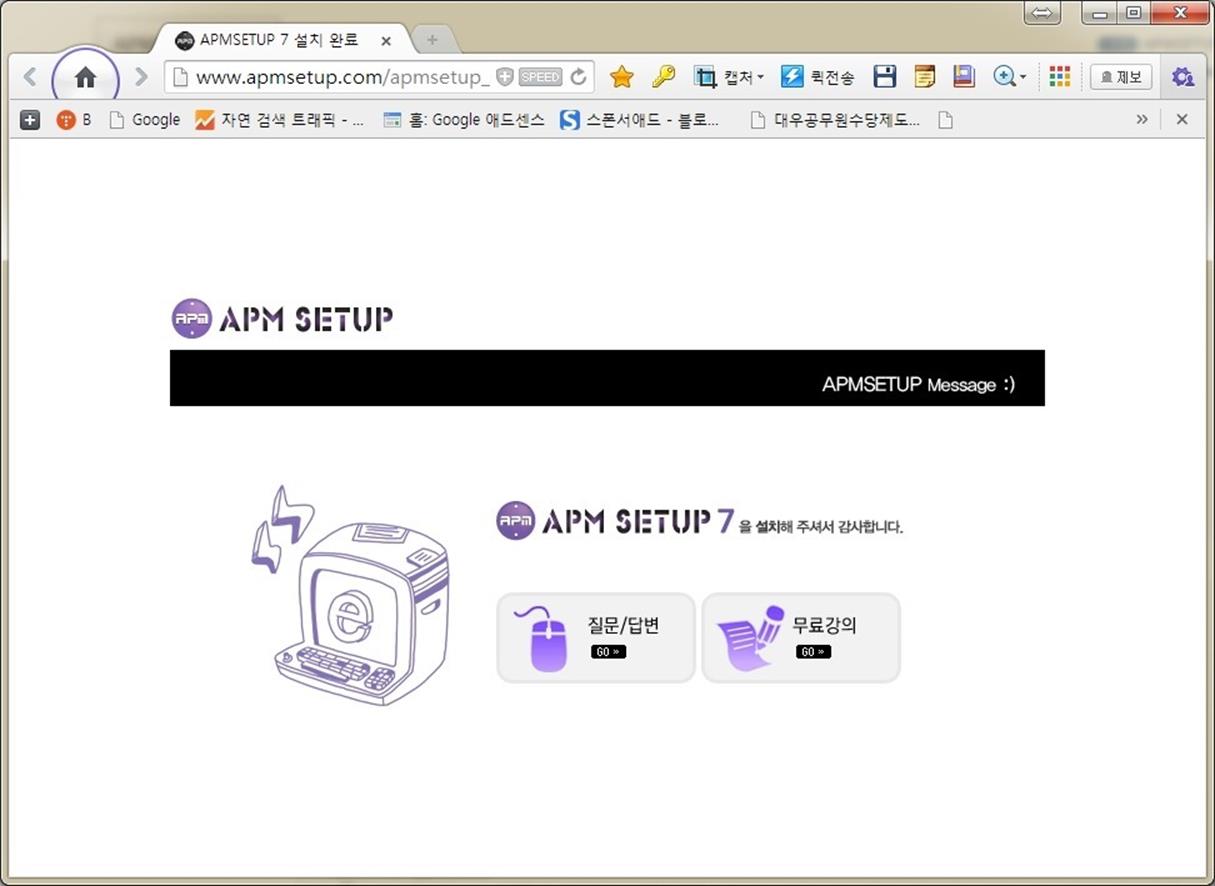Viewport: 1215px width, 886px height.
Task: Go forward to the next page
Action: pyautogui.click(x=141, y=77)
